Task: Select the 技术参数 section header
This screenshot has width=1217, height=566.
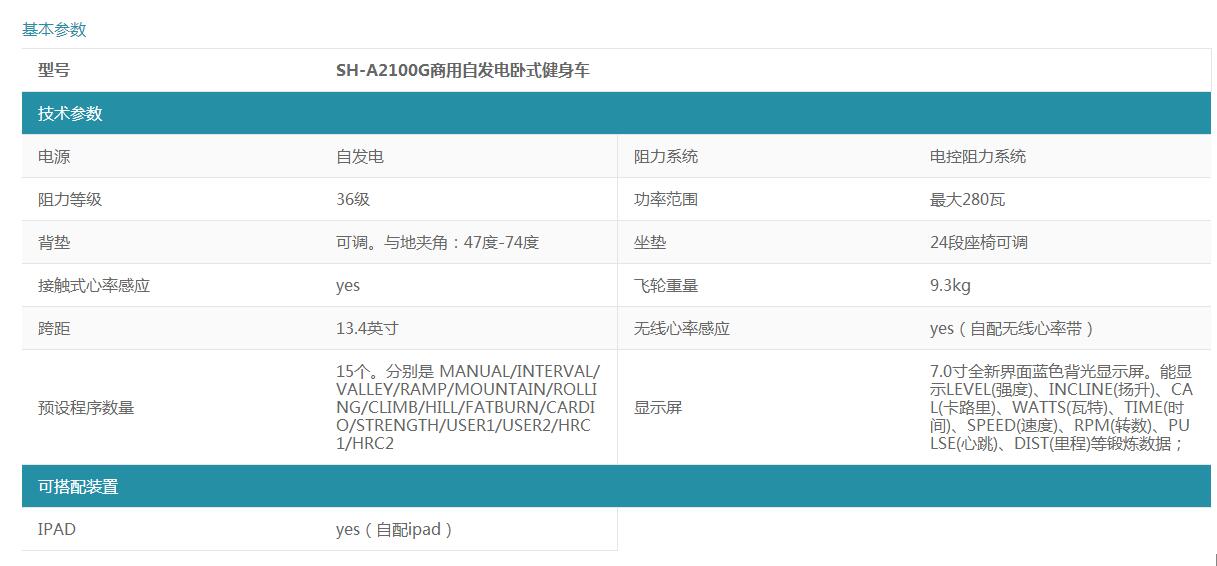Action: pyautogui.click(x=70, y=113)
